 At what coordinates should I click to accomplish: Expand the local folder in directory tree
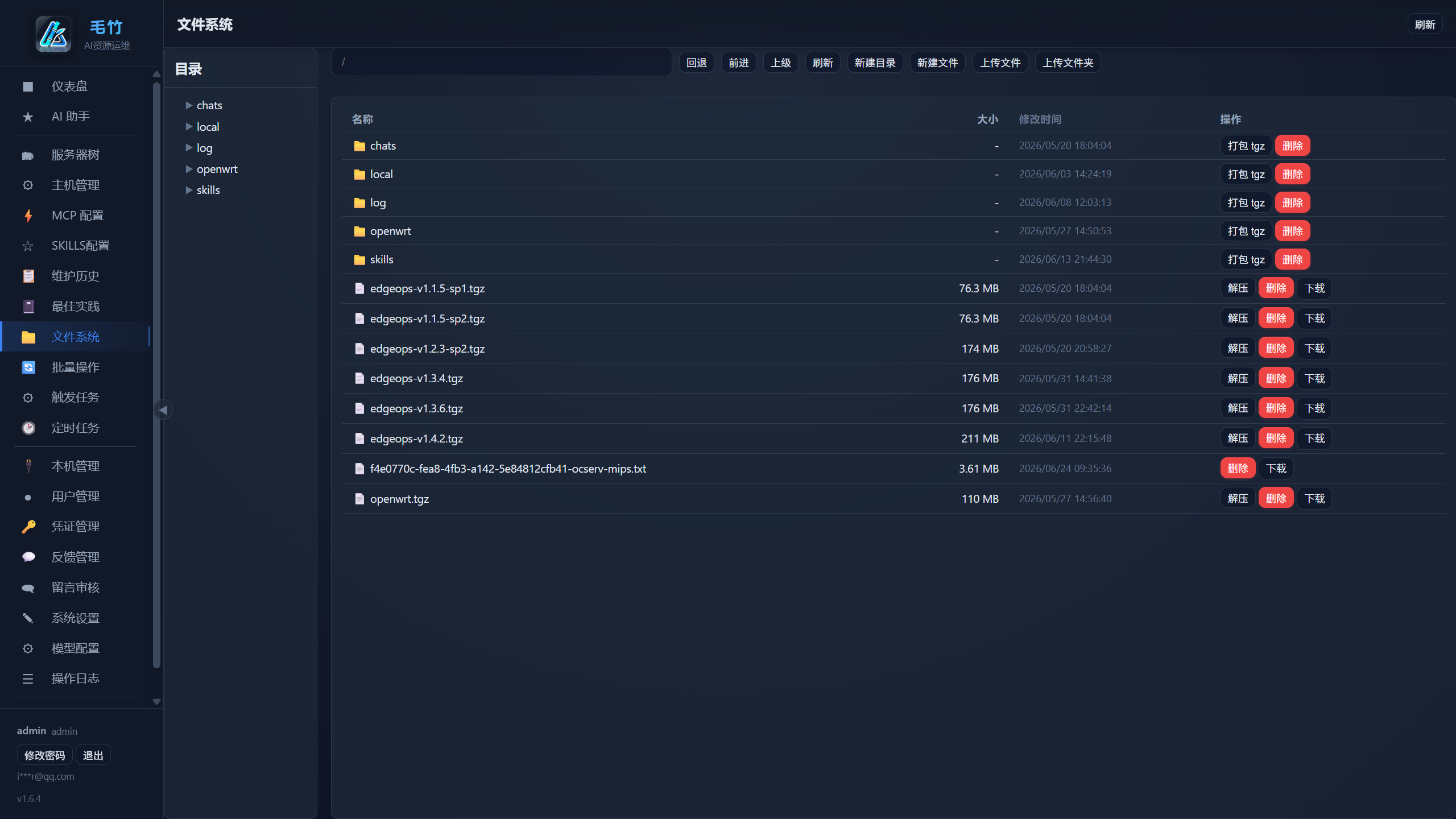[189, 127]
